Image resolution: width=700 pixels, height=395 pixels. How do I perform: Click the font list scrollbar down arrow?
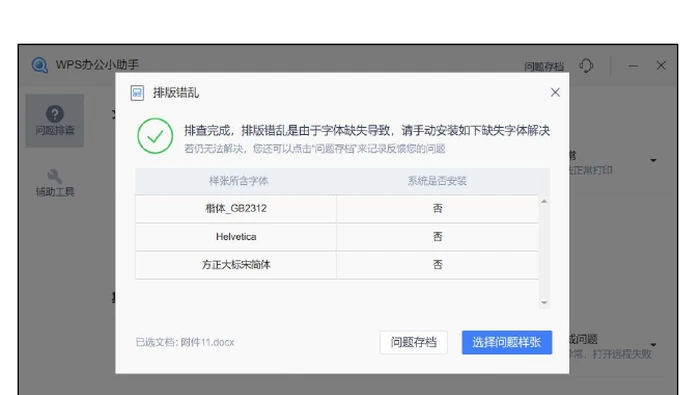[544, 303]
